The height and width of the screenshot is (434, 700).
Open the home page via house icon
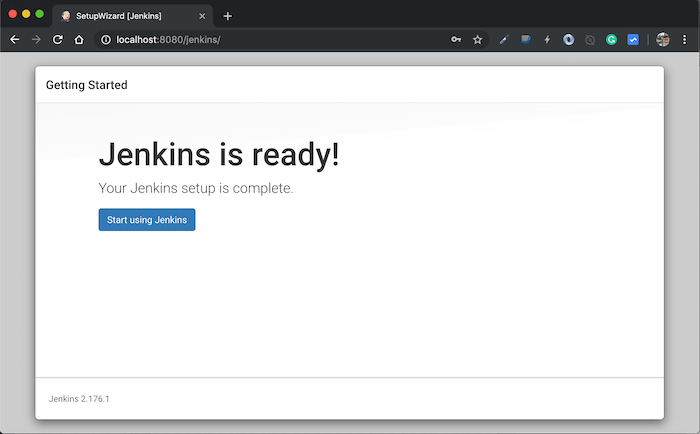pos(79,40)
